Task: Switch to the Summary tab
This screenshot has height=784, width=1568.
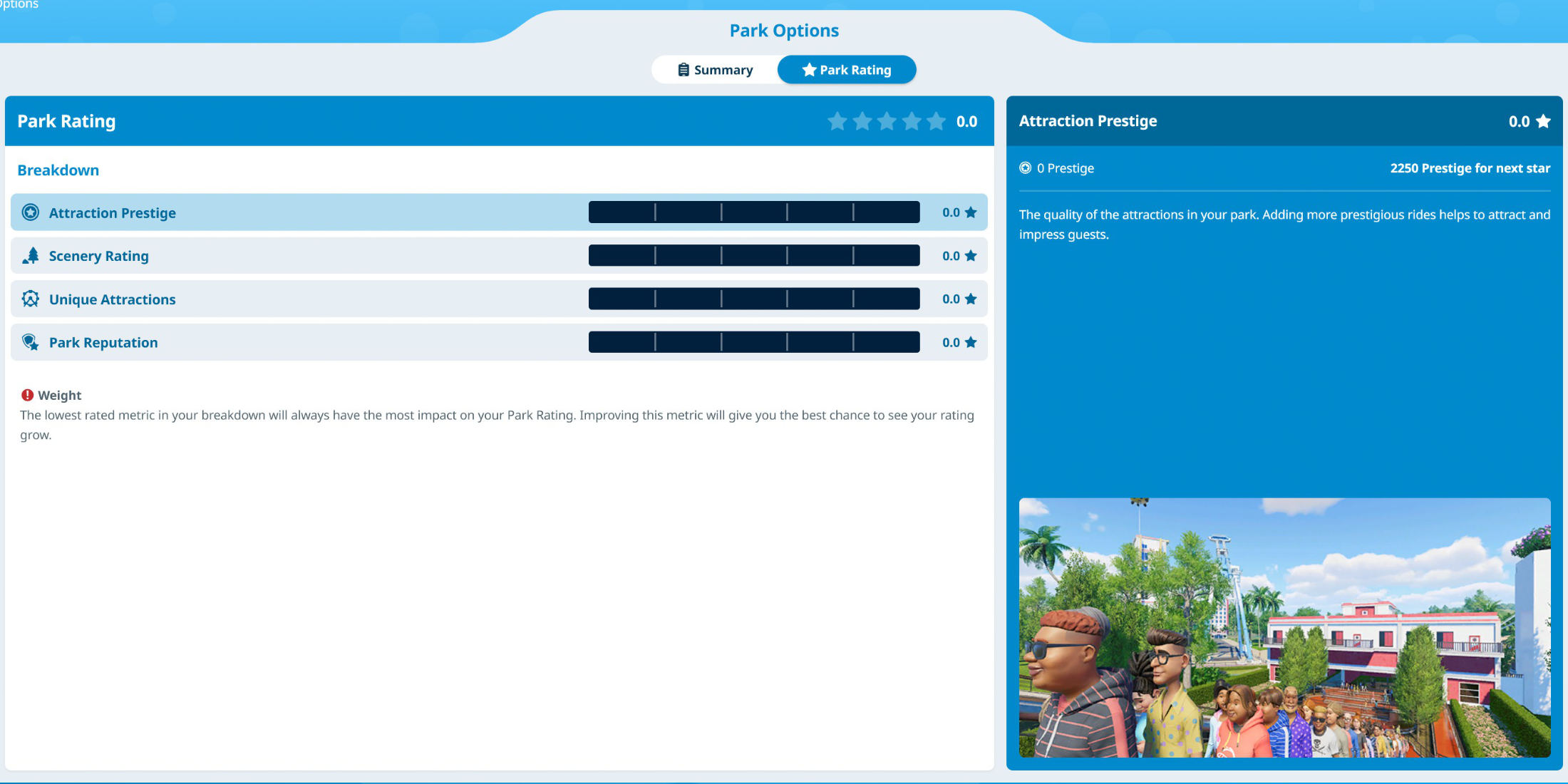Action: pyautogui.click(x=714, y=69)
